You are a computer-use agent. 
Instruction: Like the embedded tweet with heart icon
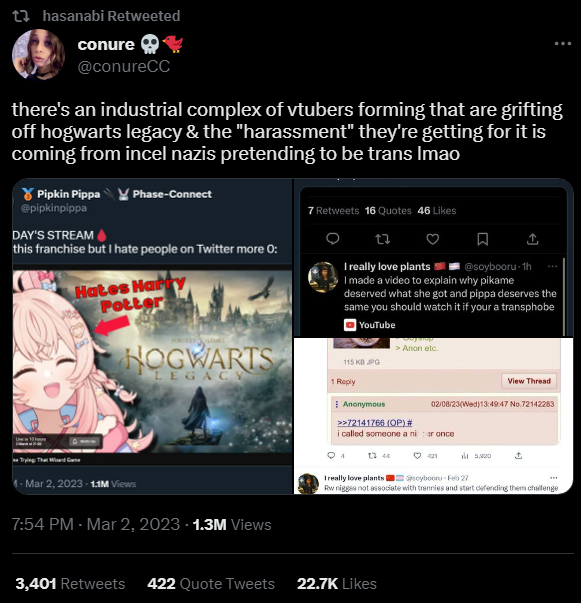tap(433, 239)
